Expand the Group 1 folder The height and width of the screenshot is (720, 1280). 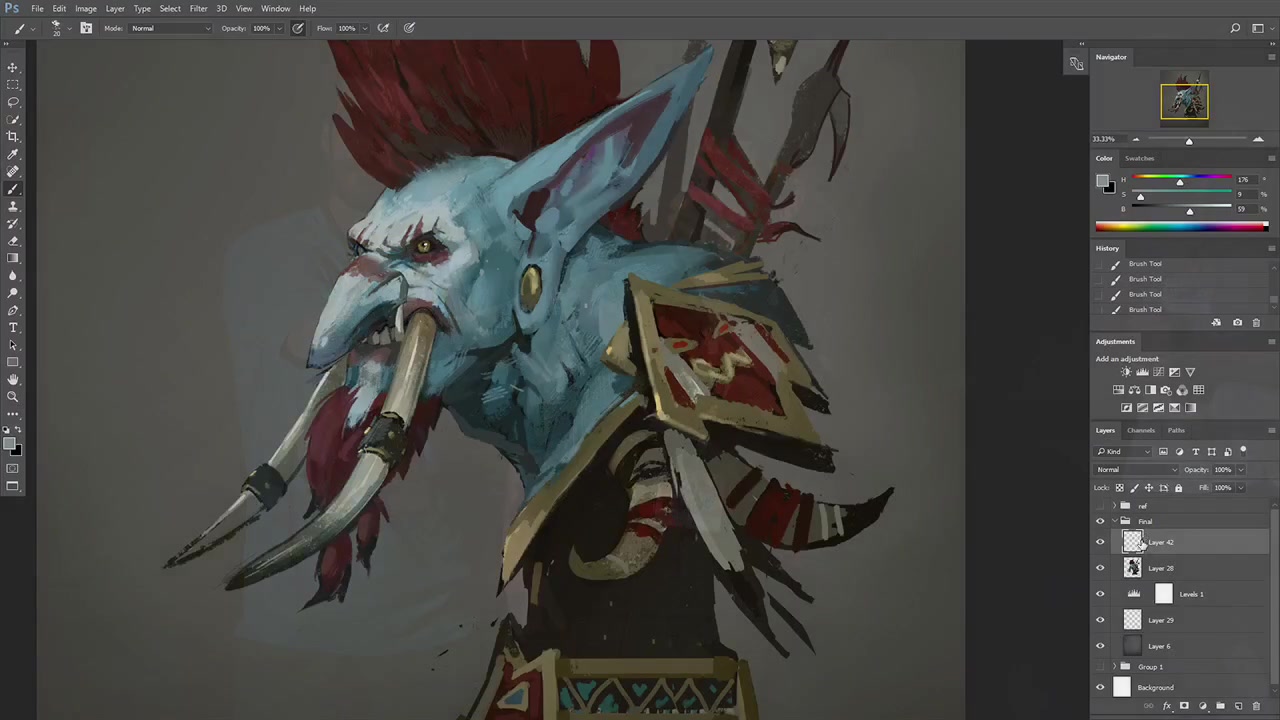click(1114, 667)
